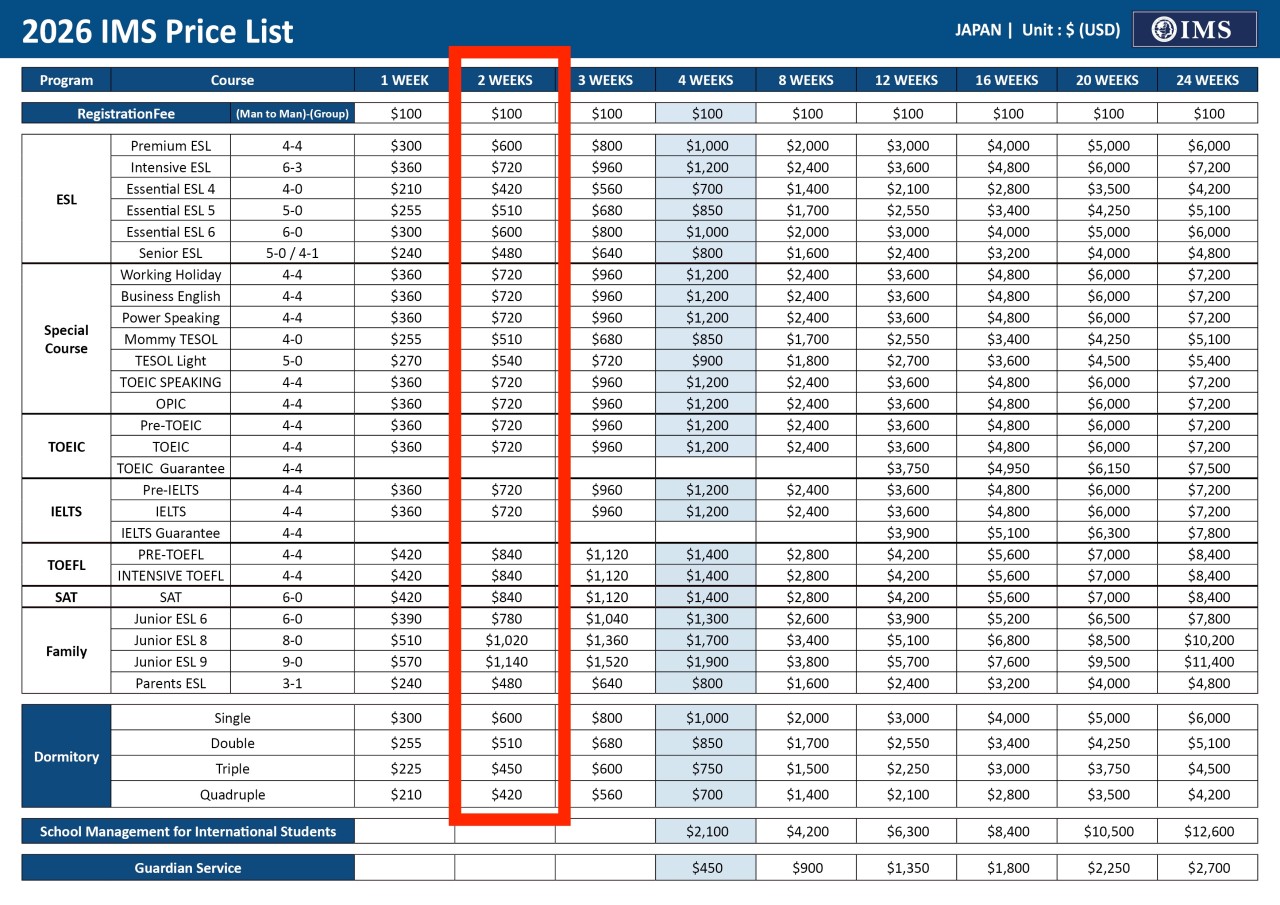Select the 4 WEEKS column header
Image resolution: width=1280 pixels, height=905 pixels.
point(706,80)
